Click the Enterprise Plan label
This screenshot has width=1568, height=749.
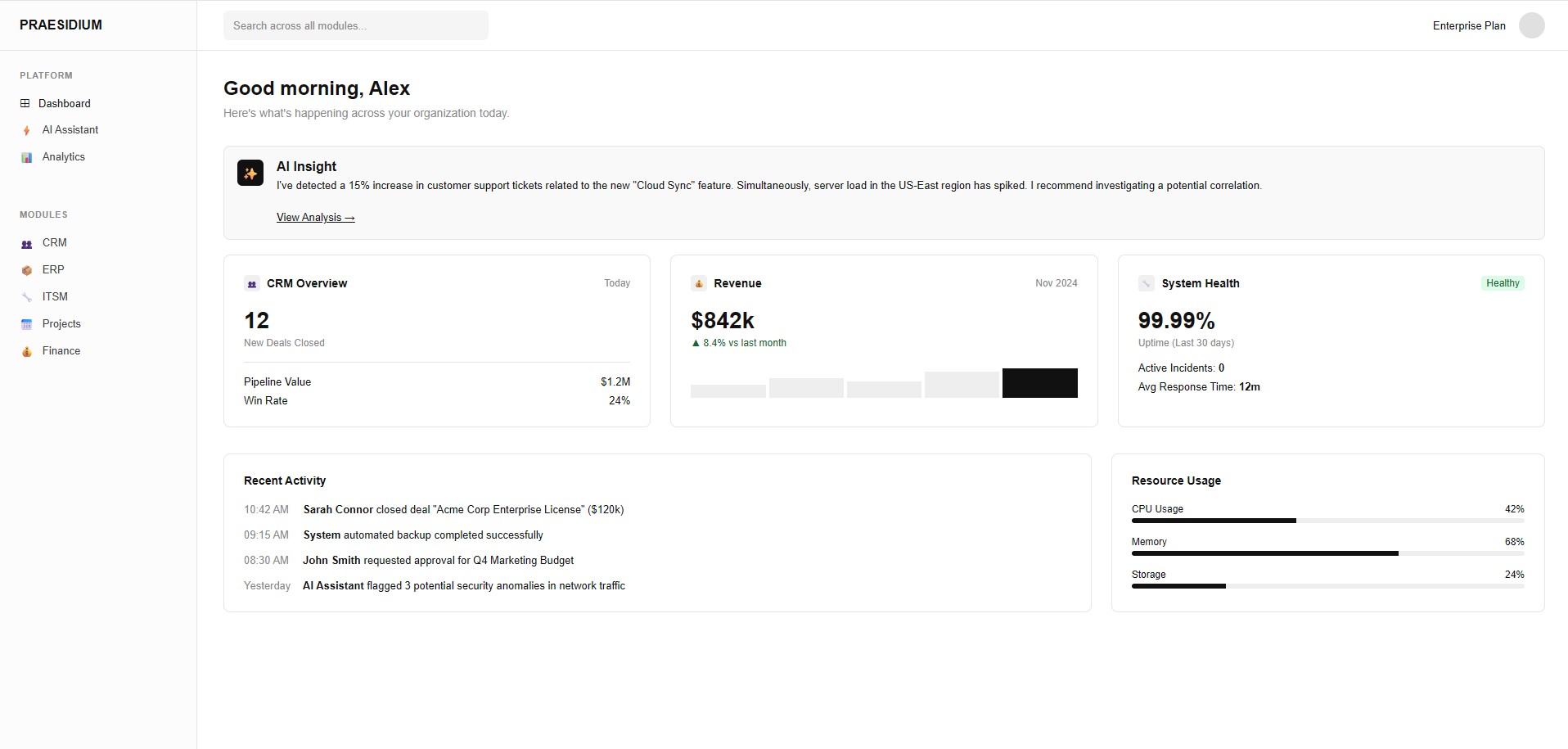point(1468,25)
